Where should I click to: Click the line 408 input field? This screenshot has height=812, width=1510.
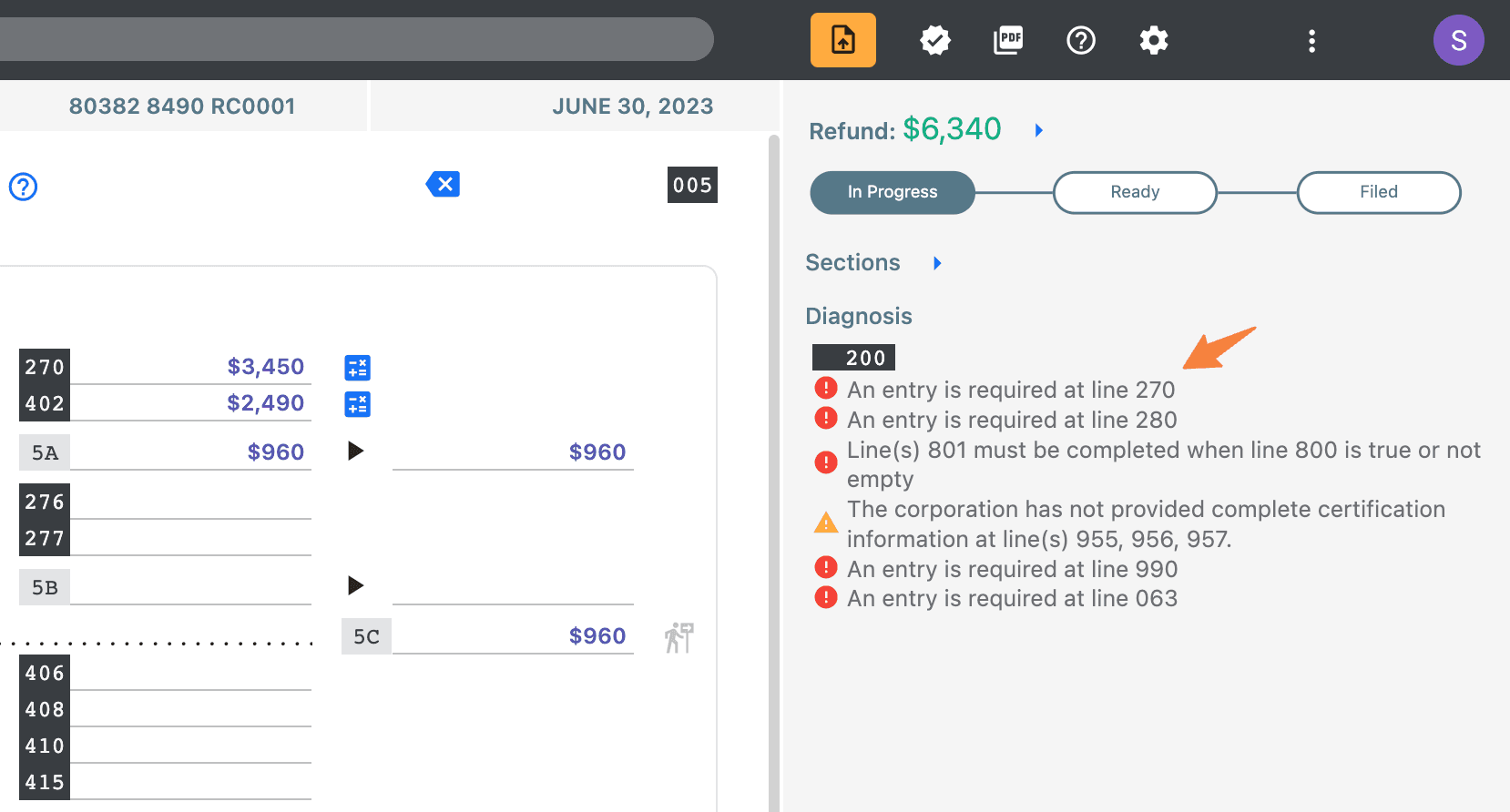pos(190,709)
